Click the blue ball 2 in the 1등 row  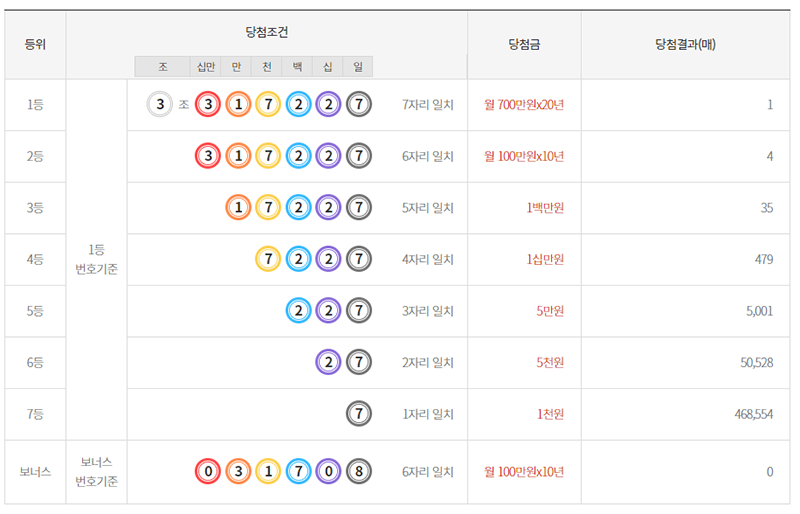298,105
